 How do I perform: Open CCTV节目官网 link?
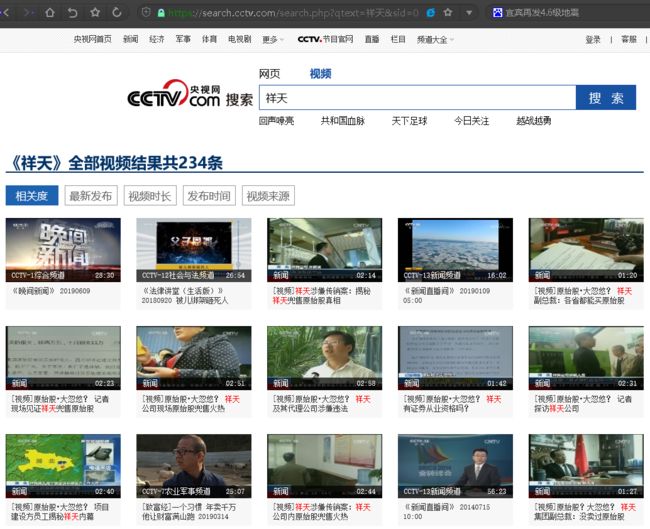click(x=325, y=39)
